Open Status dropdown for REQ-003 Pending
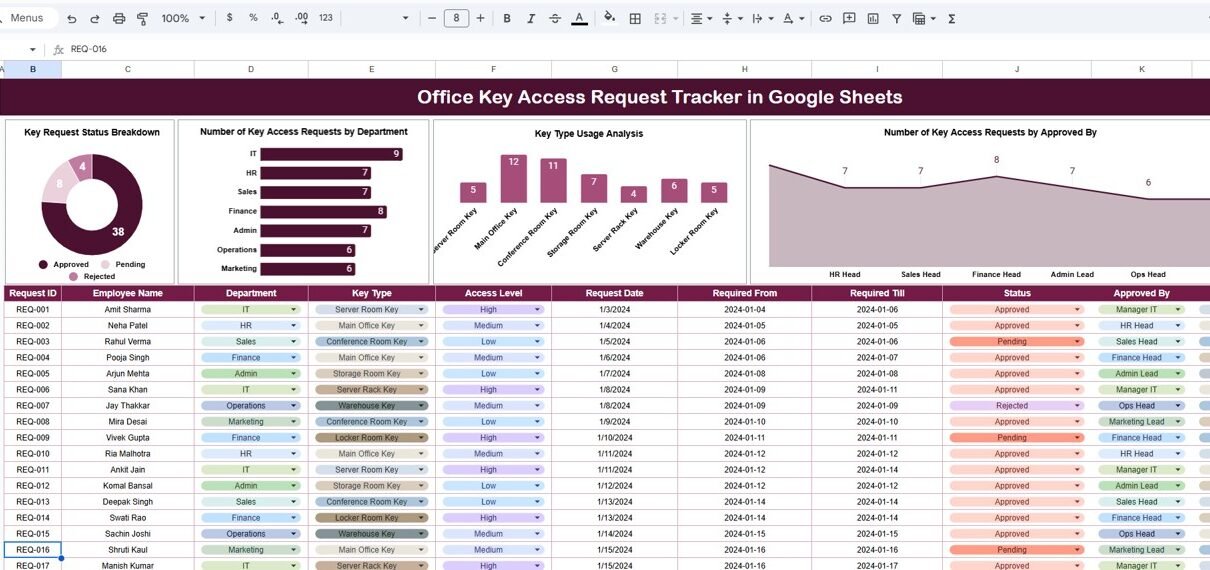Screen dimensions: 1210x570 pyautogui.click(x=1077, y=342)
